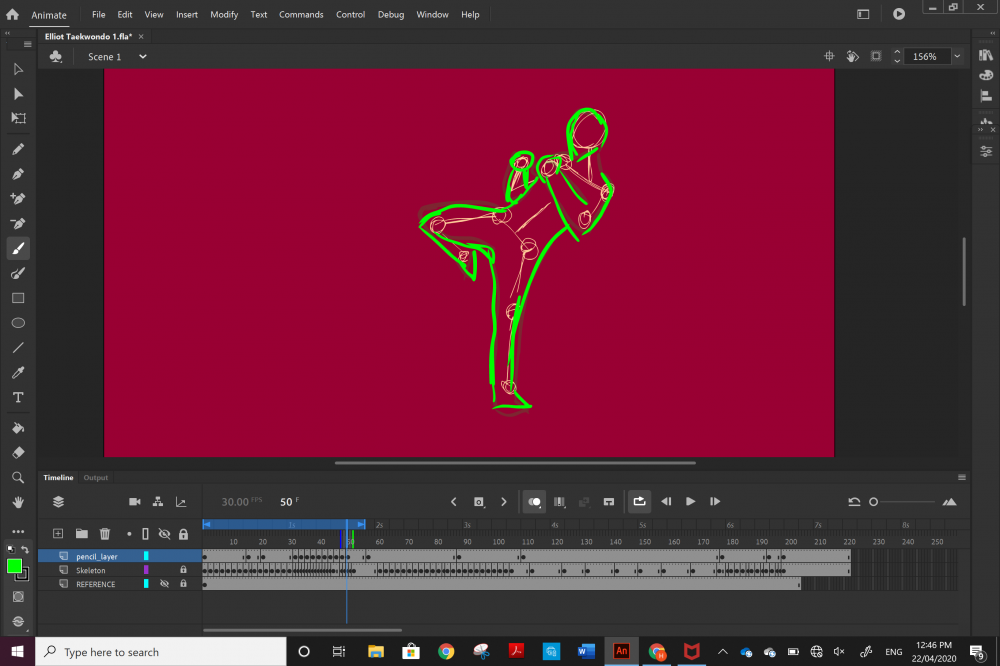The width and height of the screenshot is (1000, 666).
Task: Select the pencil_layer layer
Action: 97,556
